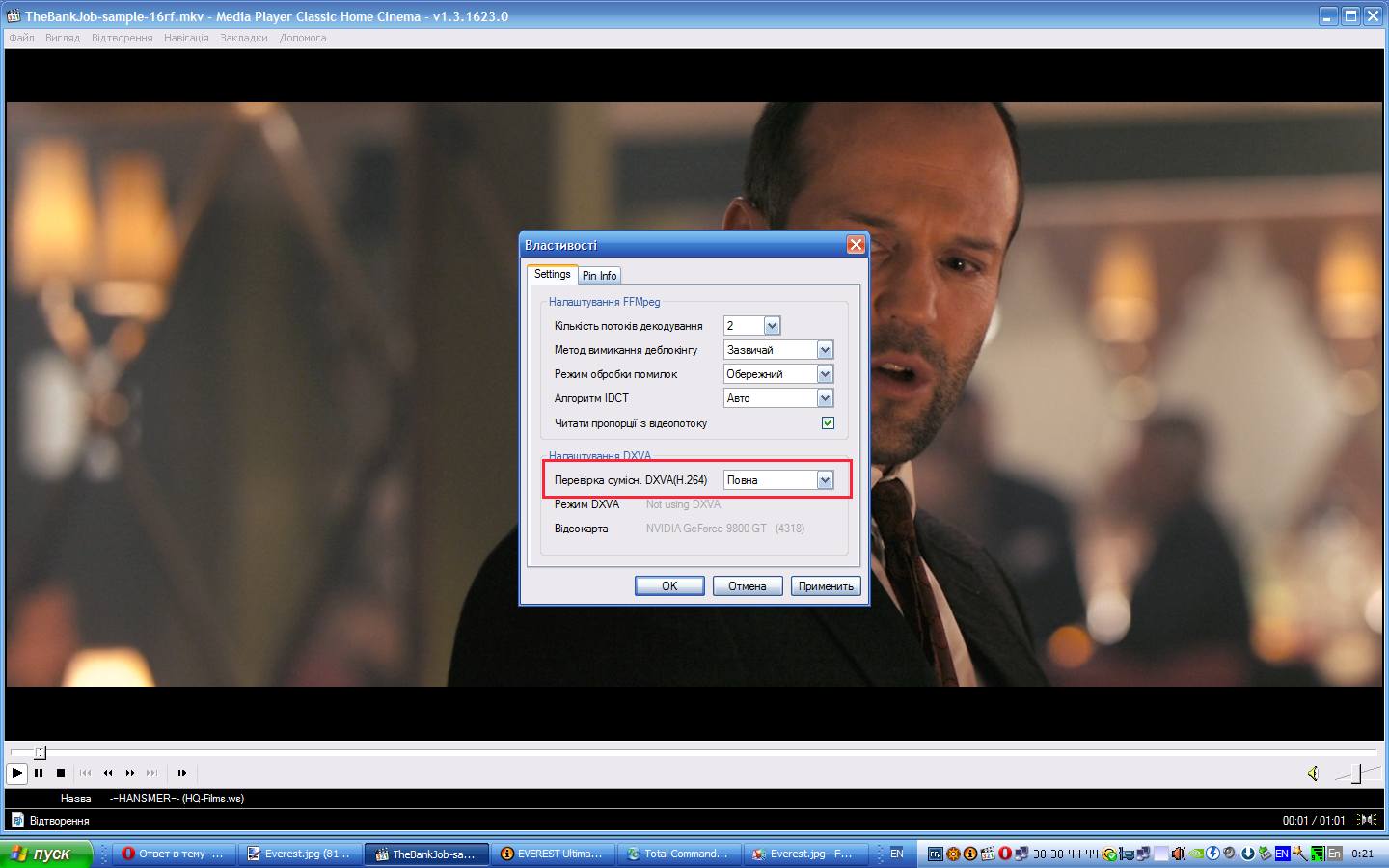Image resolution: width=1389 pixels, height=868 pixels.
Task: Click the green checkmark shield tray icon
Action: (x=1110, y=854)
